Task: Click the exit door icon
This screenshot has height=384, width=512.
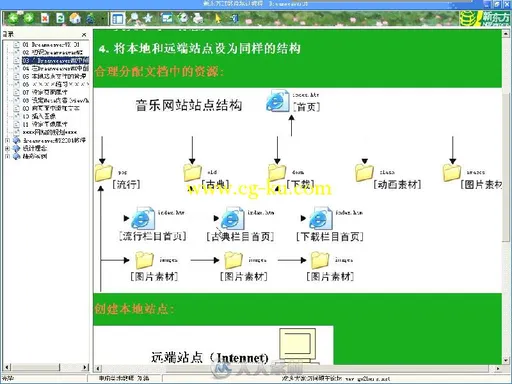Action: pos(234,18)
